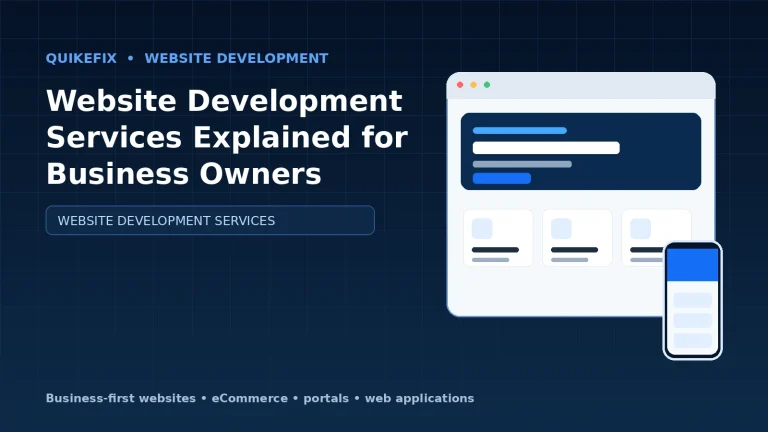Click the white title bar in hero banner
The width and height of the screenshot is (768, 432).
pos(546,147)
